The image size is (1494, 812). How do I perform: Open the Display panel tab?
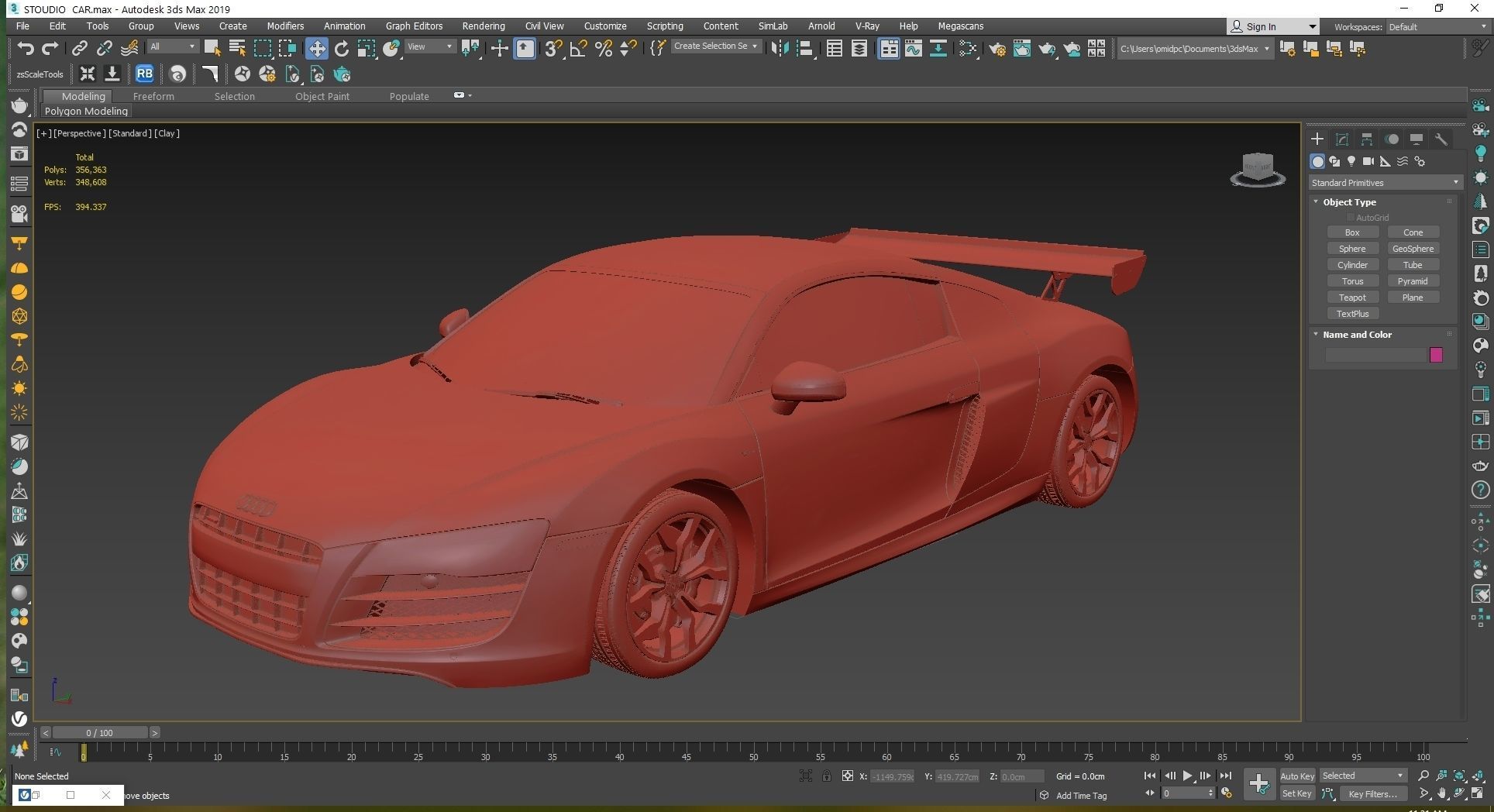point(1417,139)
